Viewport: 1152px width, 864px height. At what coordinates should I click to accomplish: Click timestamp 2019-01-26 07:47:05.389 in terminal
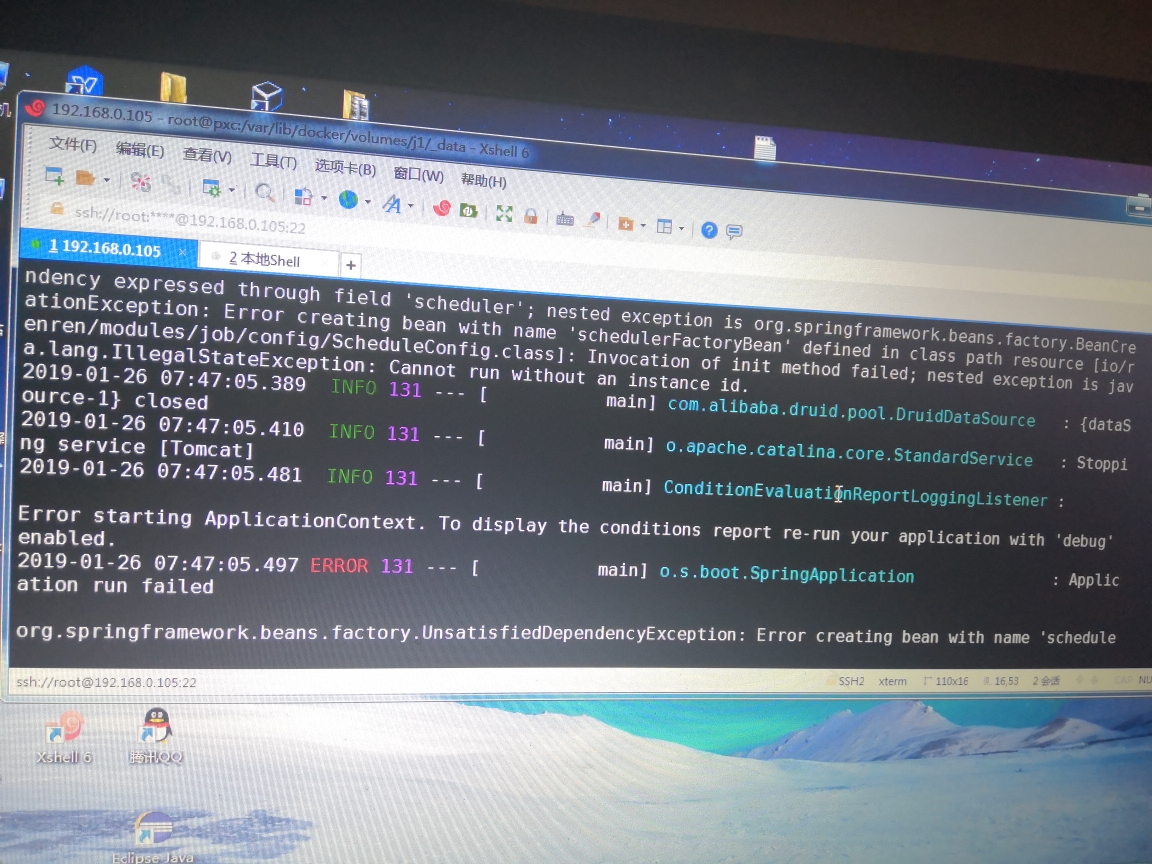click(x=164, y=378)
